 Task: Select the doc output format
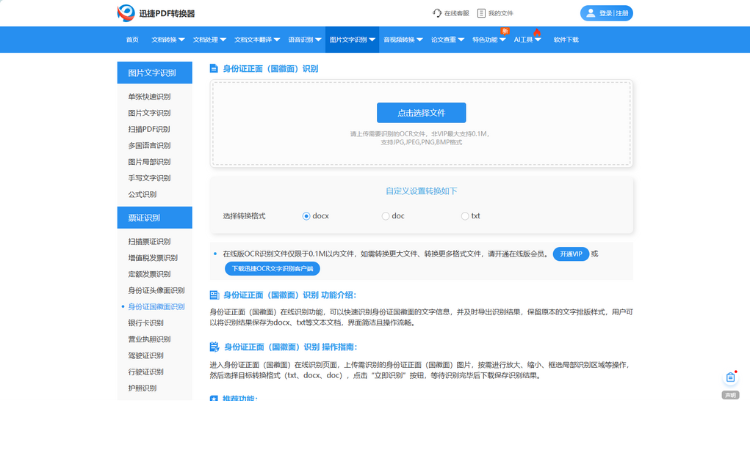(x=386, y=216)
